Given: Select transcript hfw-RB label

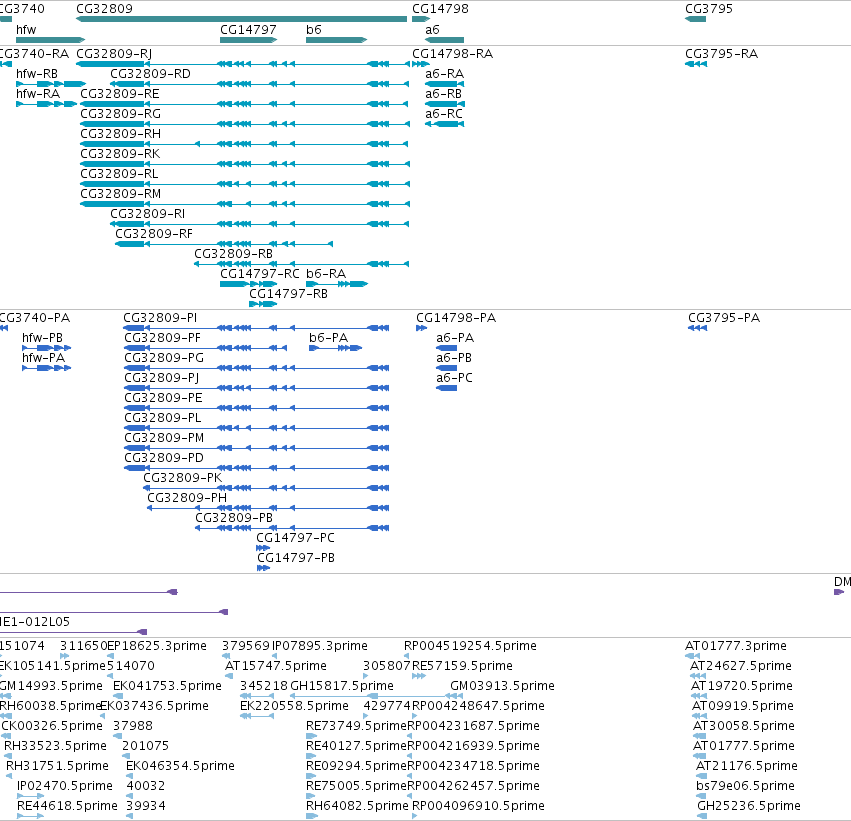Looking at the screenshot, I should pyautogui.click(x=37, y=74).
